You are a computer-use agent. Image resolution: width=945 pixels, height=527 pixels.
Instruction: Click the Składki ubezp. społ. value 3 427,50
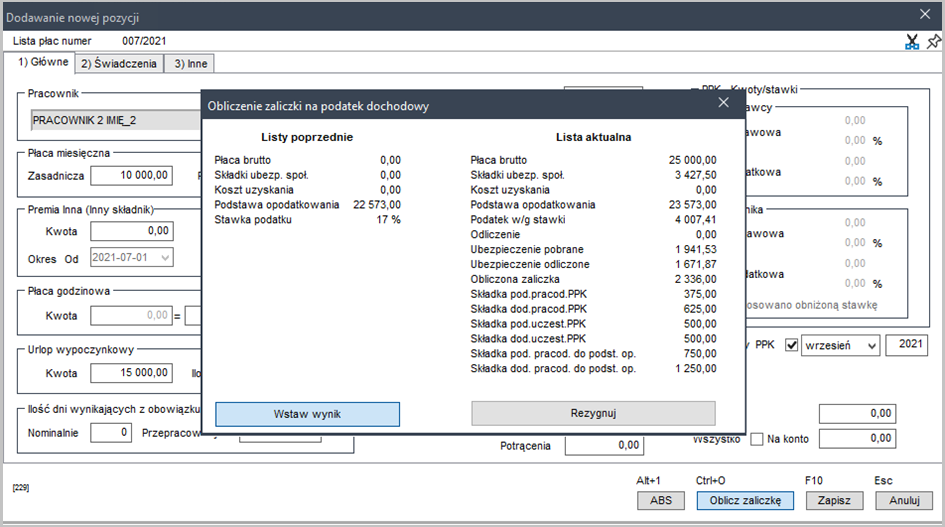(695, 175)
